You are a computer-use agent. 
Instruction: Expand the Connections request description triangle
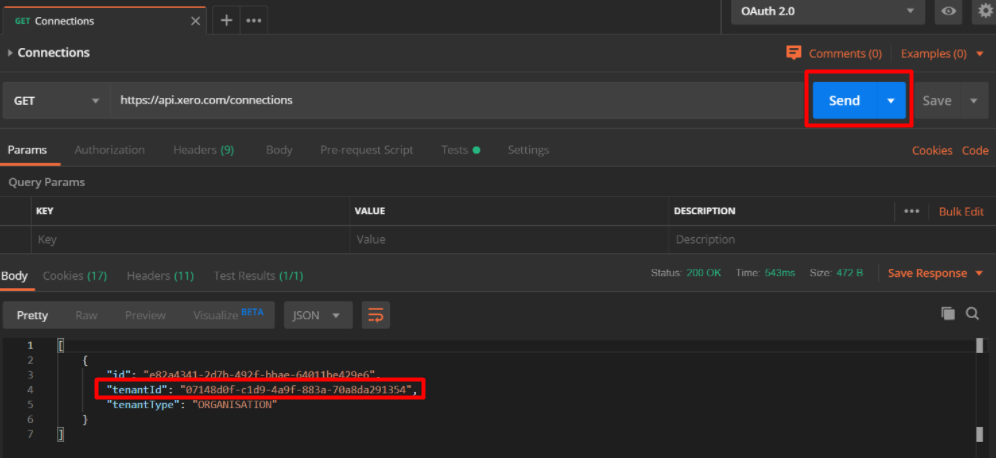click(10, 53)
